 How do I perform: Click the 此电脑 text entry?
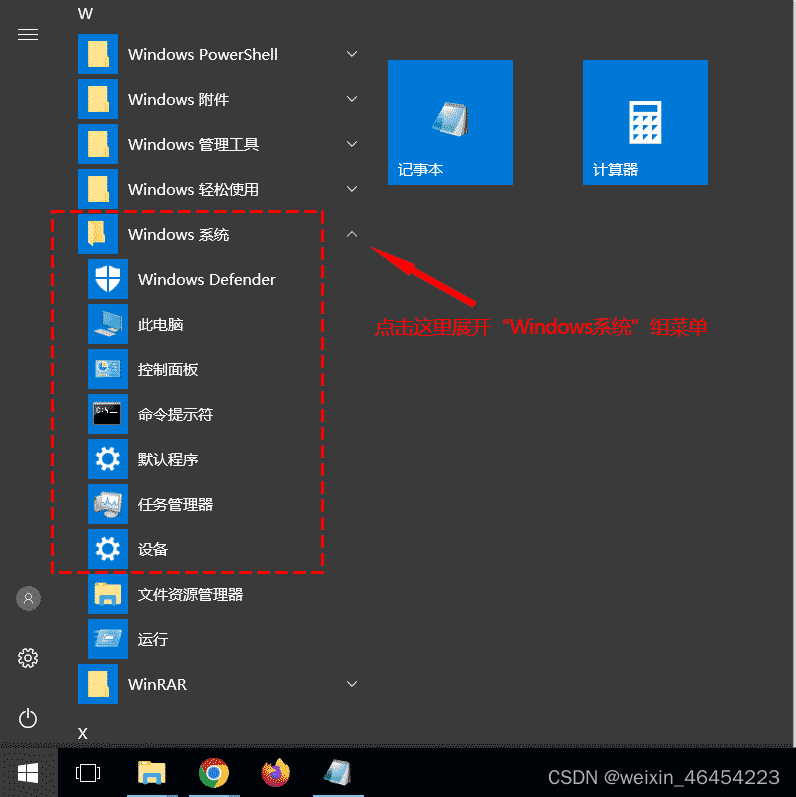click(x=161, y=324)
